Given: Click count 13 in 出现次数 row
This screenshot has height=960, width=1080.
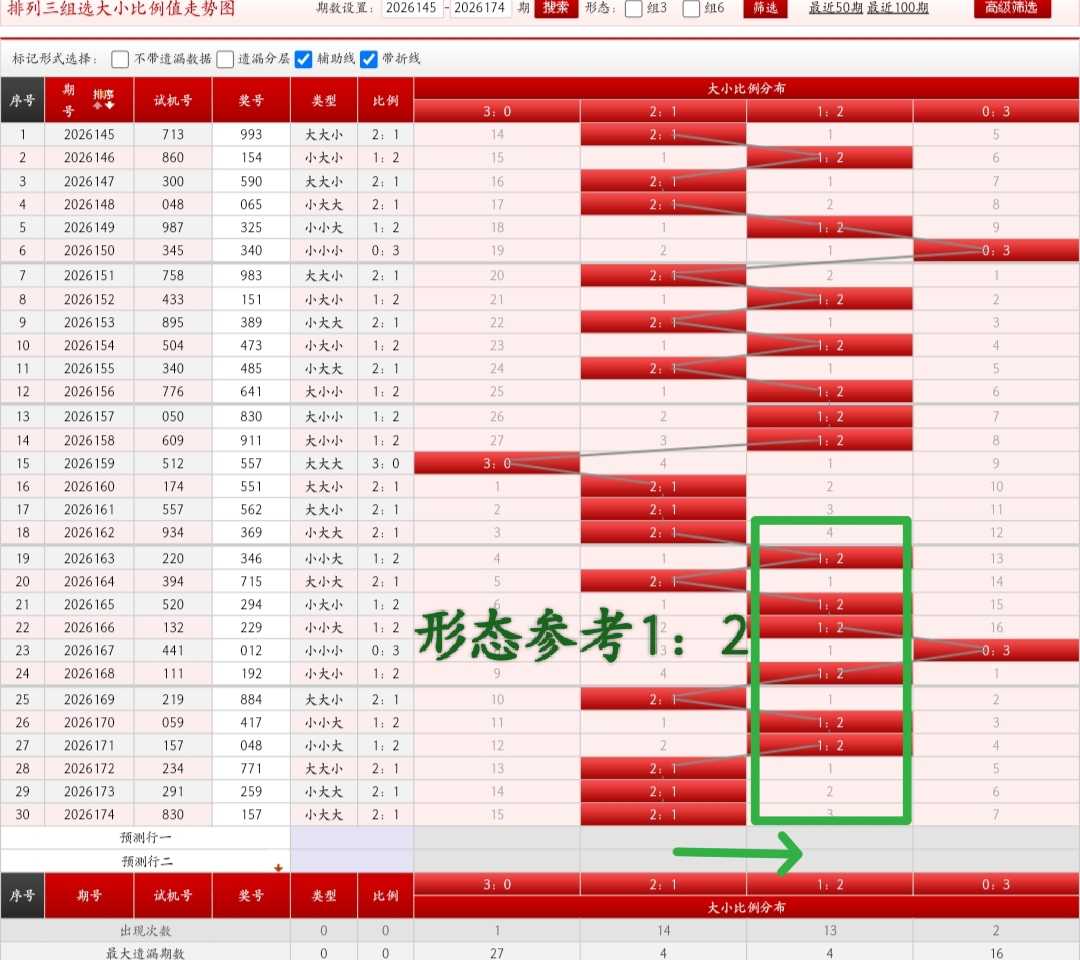Looking at the screenshot, I should (x=830, y=930).
